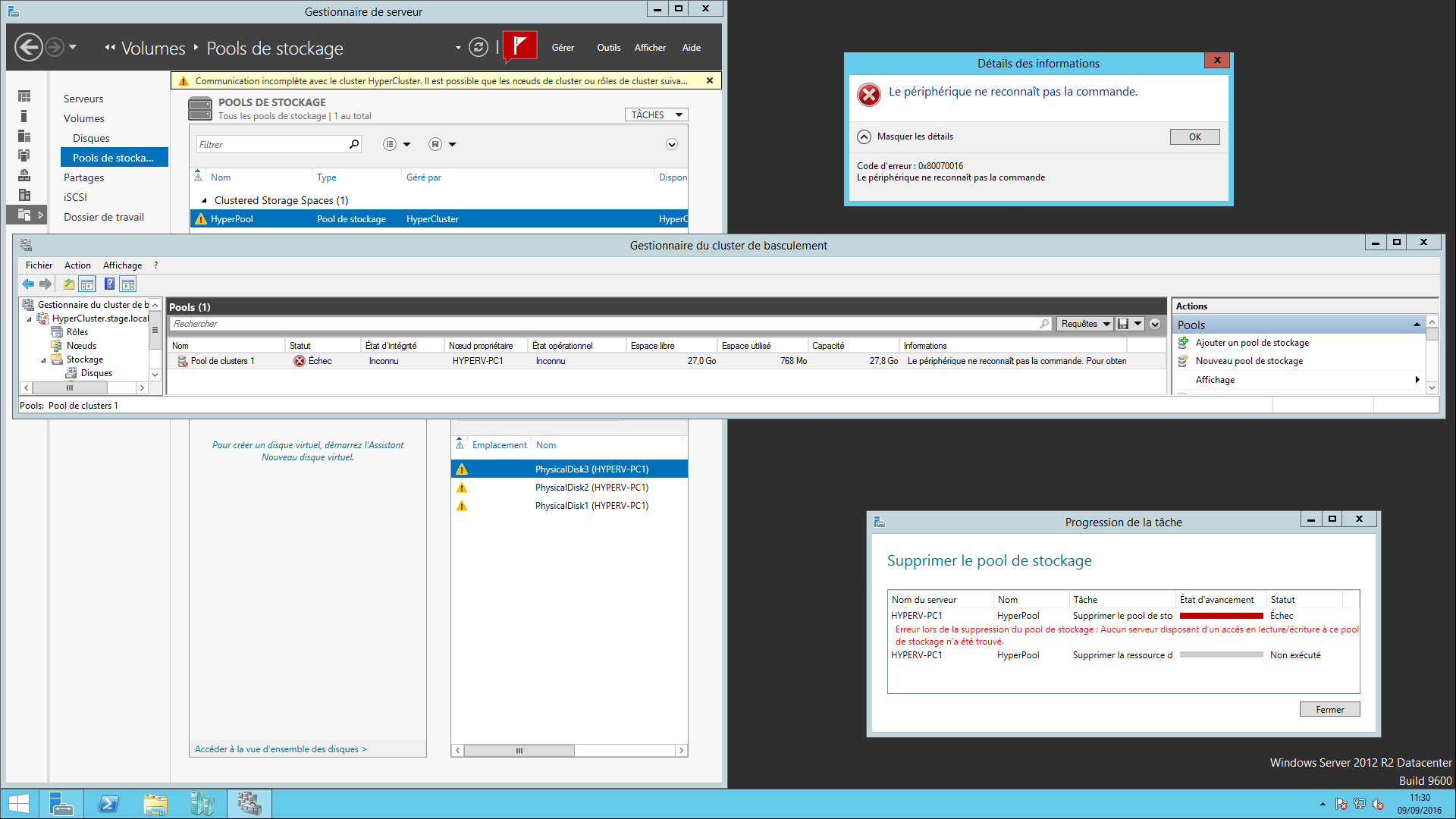Click the cluster manager back arrow icon
This screenshot has width=1456, height=819.
pos(28,284)
